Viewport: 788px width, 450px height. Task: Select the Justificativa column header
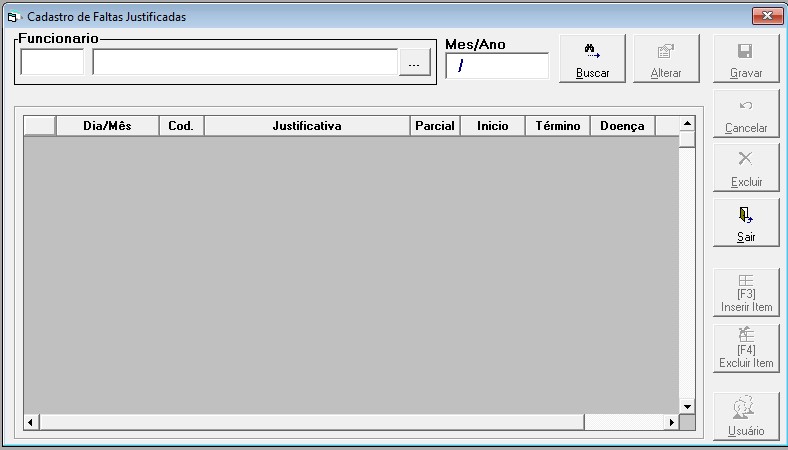[x=307, y=126]
